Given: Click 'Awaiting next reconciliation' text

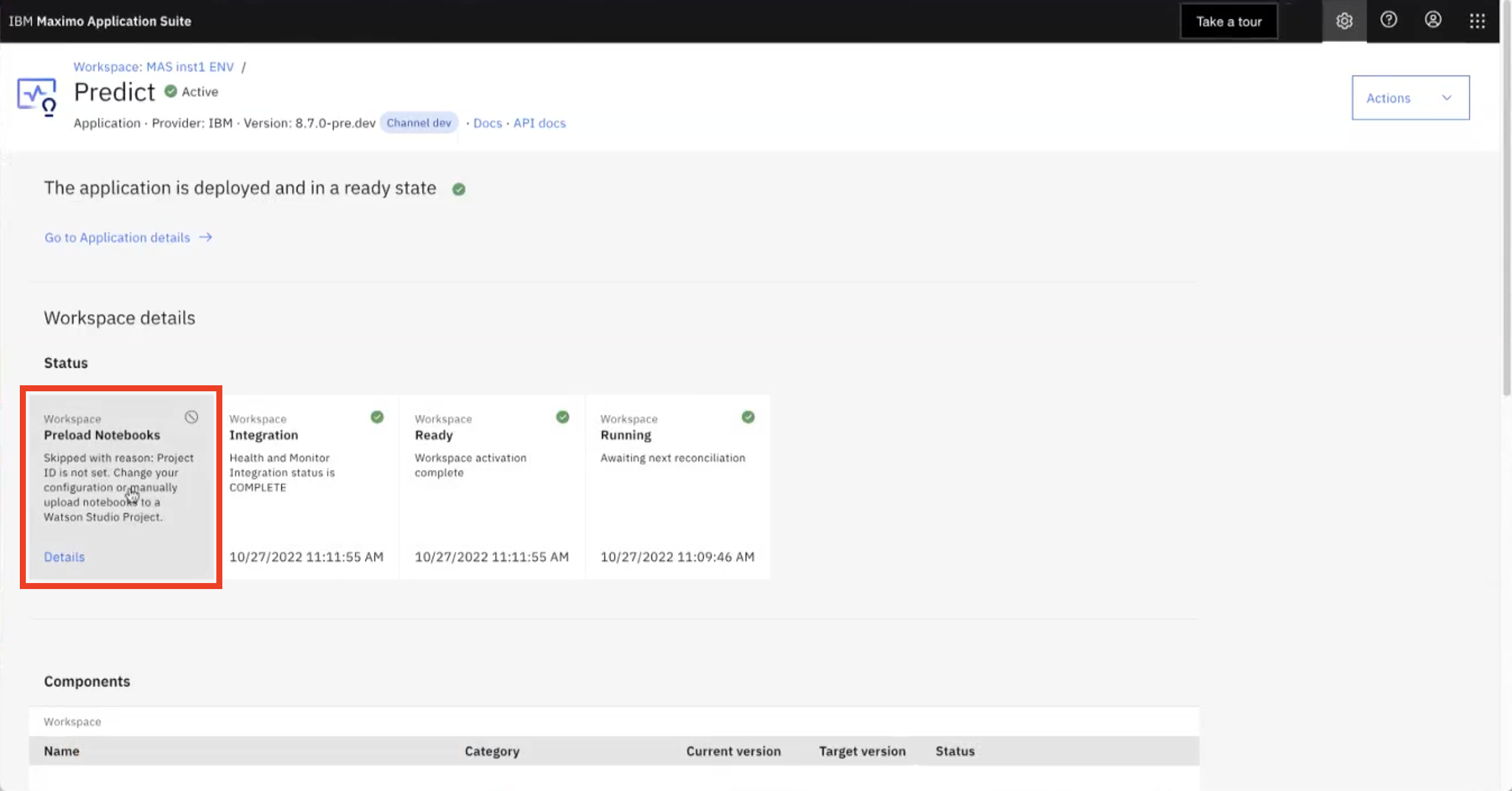Looking at the screenshot, I should [x=672, y=458].
